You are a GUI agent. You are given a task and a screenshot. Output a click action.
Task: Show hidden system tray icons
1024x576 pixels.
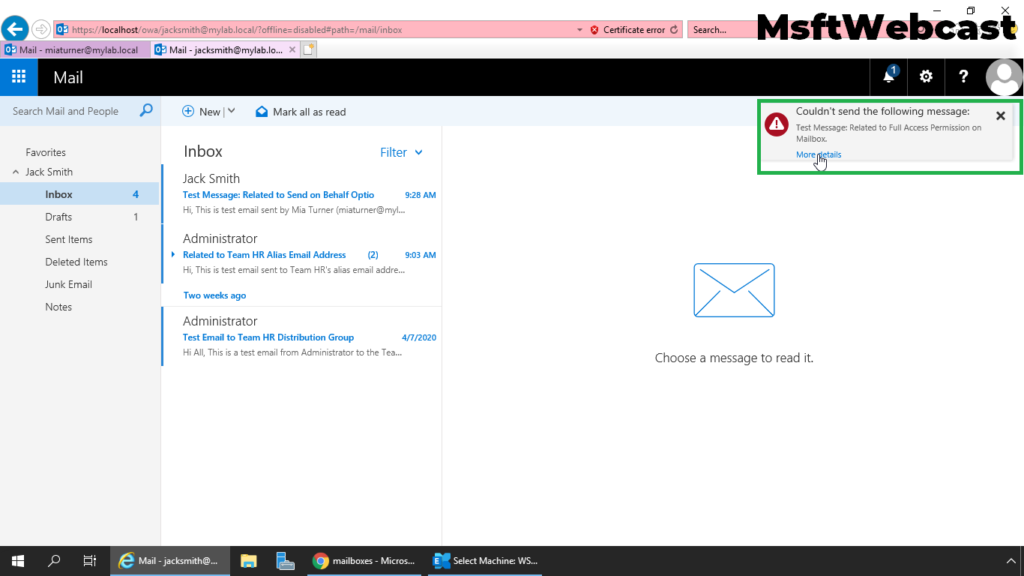pos(1011,561)
